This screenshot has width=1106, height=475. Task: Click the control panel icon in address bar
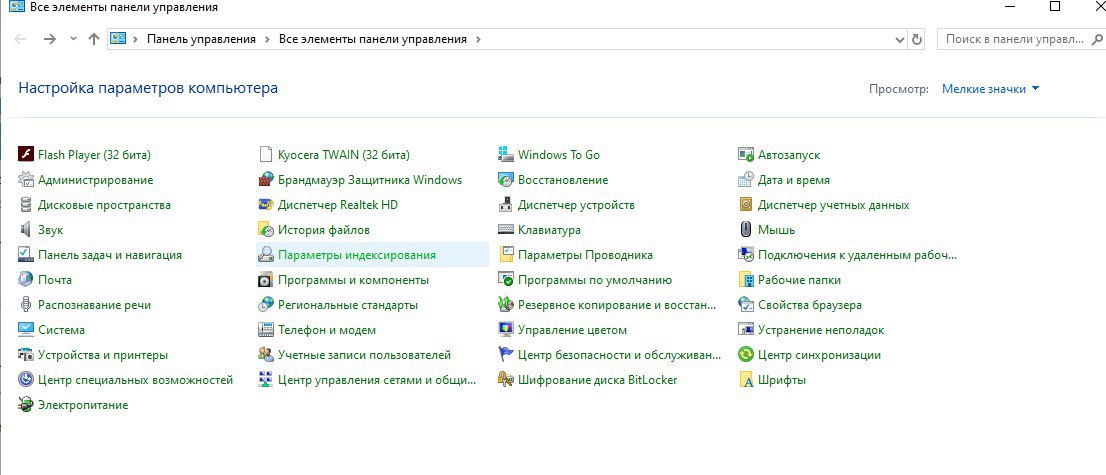click(x=118, y=40)
